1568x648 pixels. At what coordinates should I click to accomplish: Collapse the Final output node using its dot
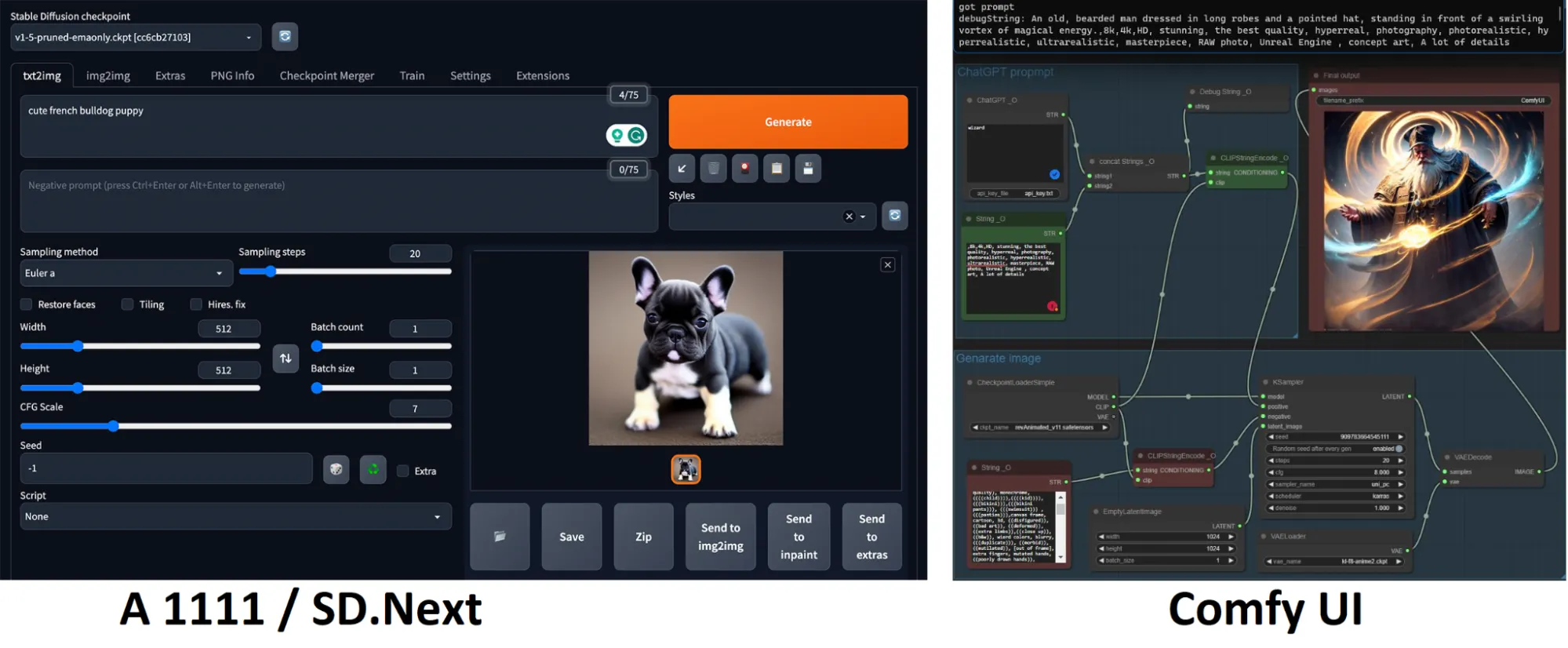(x=1316, y=75)
